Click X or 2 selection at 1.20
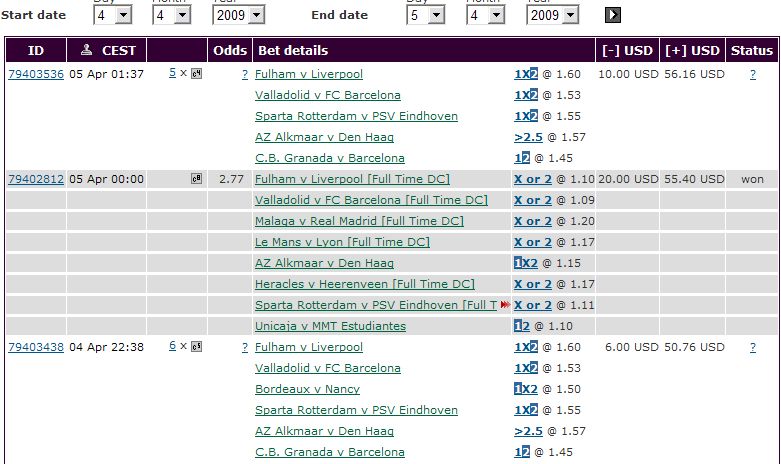The height and width of the screenshot is (464, 781). 532,221
